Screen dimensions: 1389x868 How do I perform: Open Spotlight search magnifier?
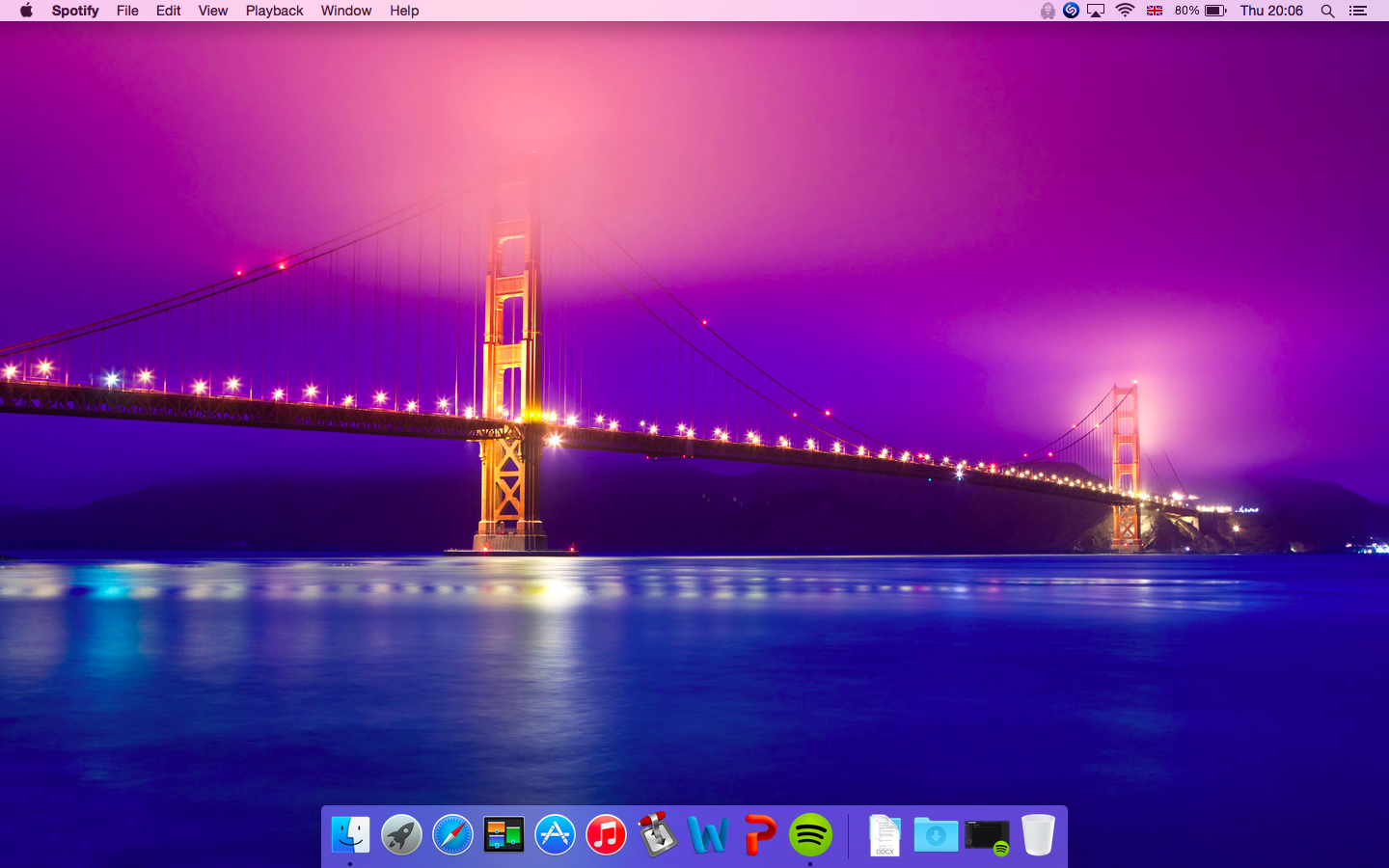point(1327,11)
